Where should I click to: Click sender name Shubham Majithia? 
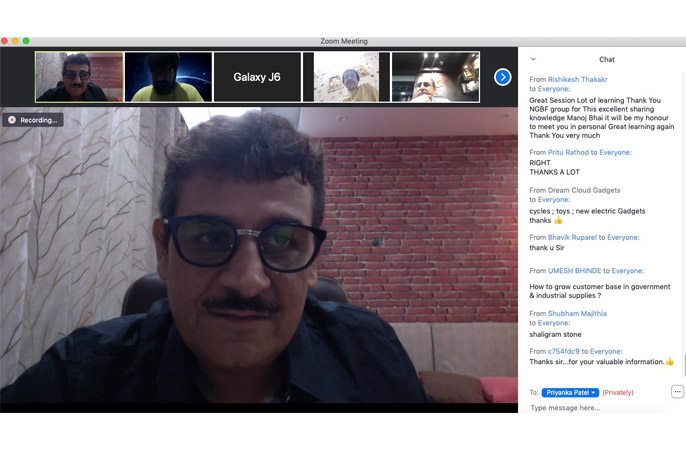click(x=577, y=314)
